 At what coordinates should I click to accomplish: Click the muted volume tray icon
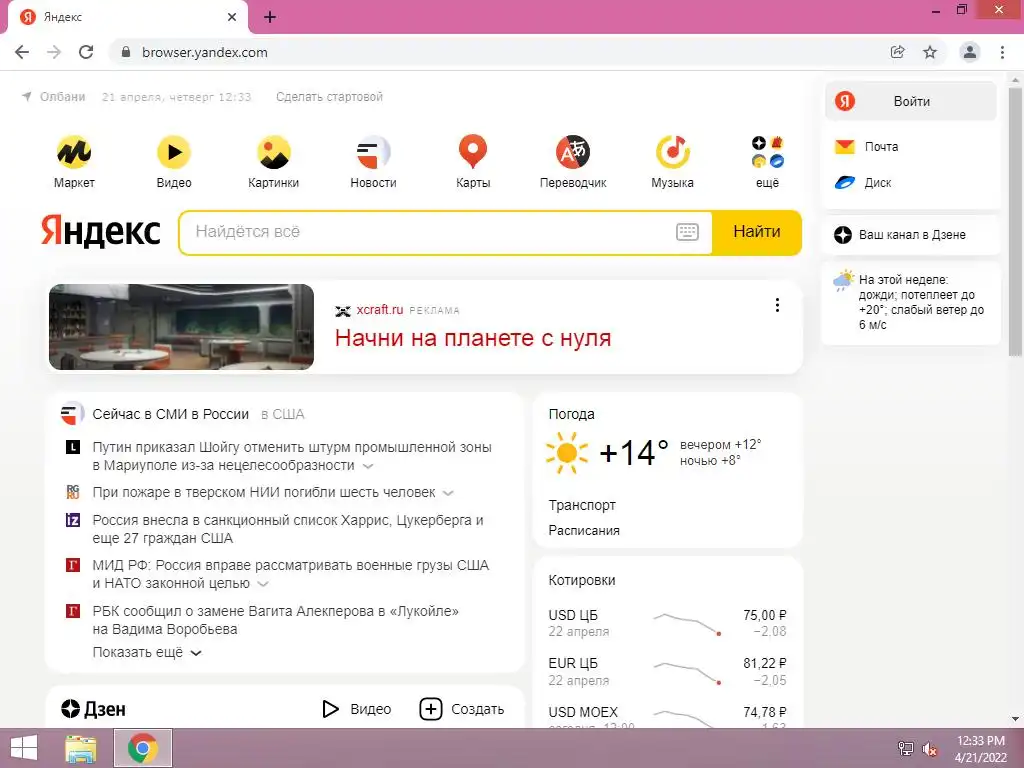[x=930, y=749]
